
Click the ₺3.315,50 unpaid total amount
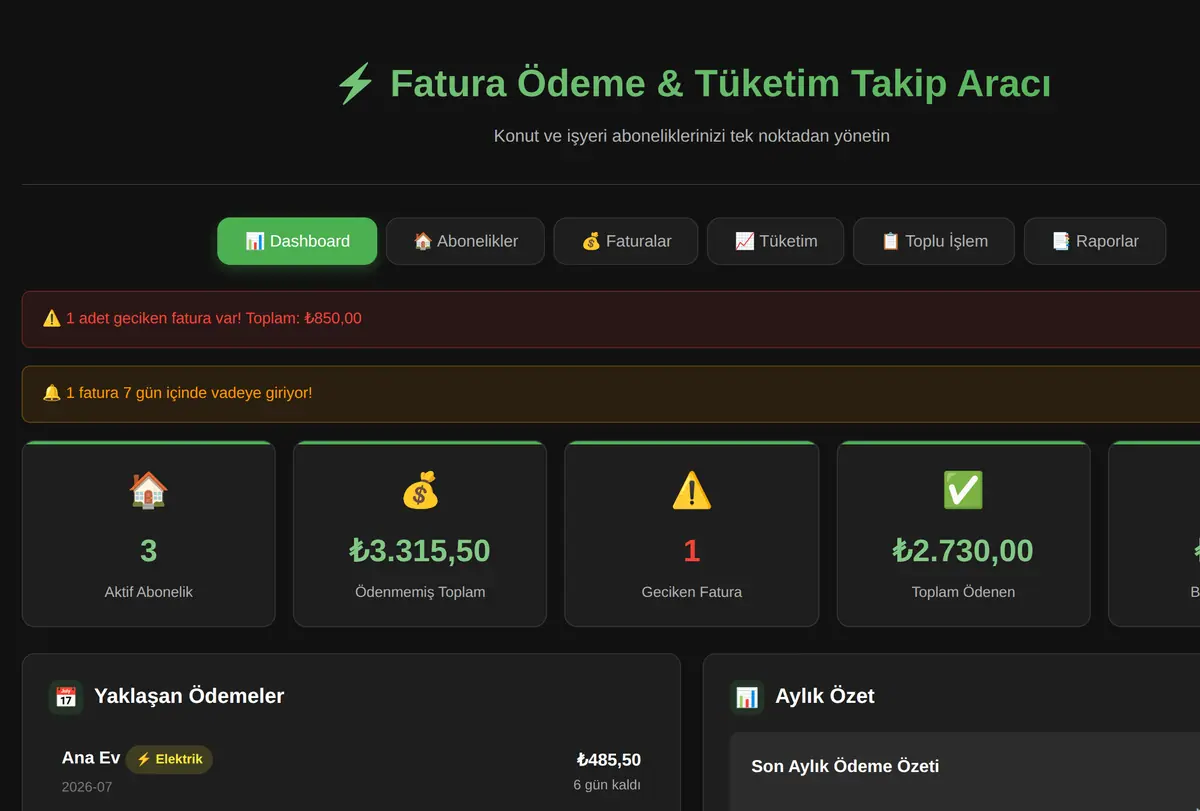point(420,551)
